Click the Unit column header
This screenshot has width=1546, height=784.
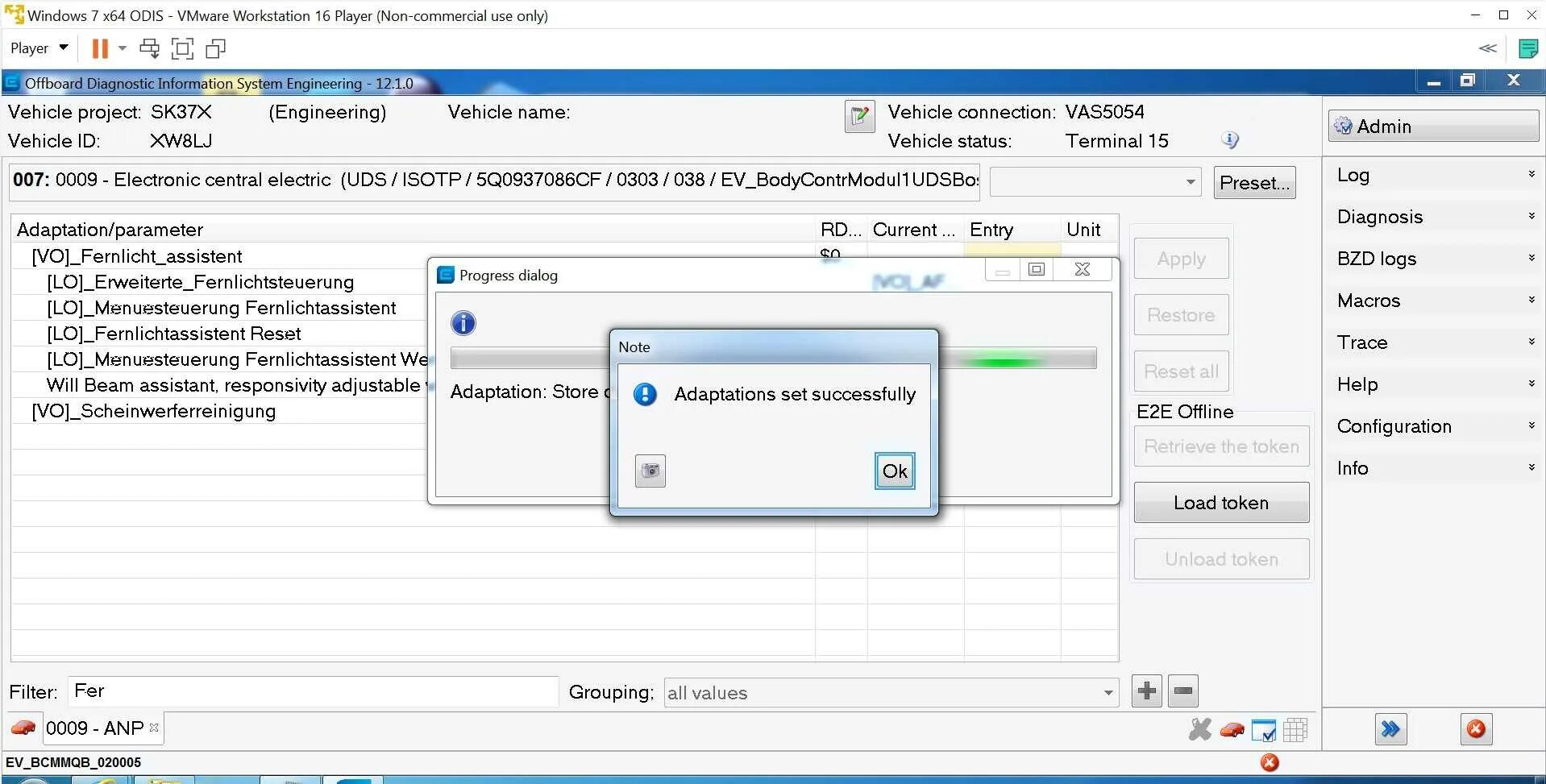pos(1090,230)
